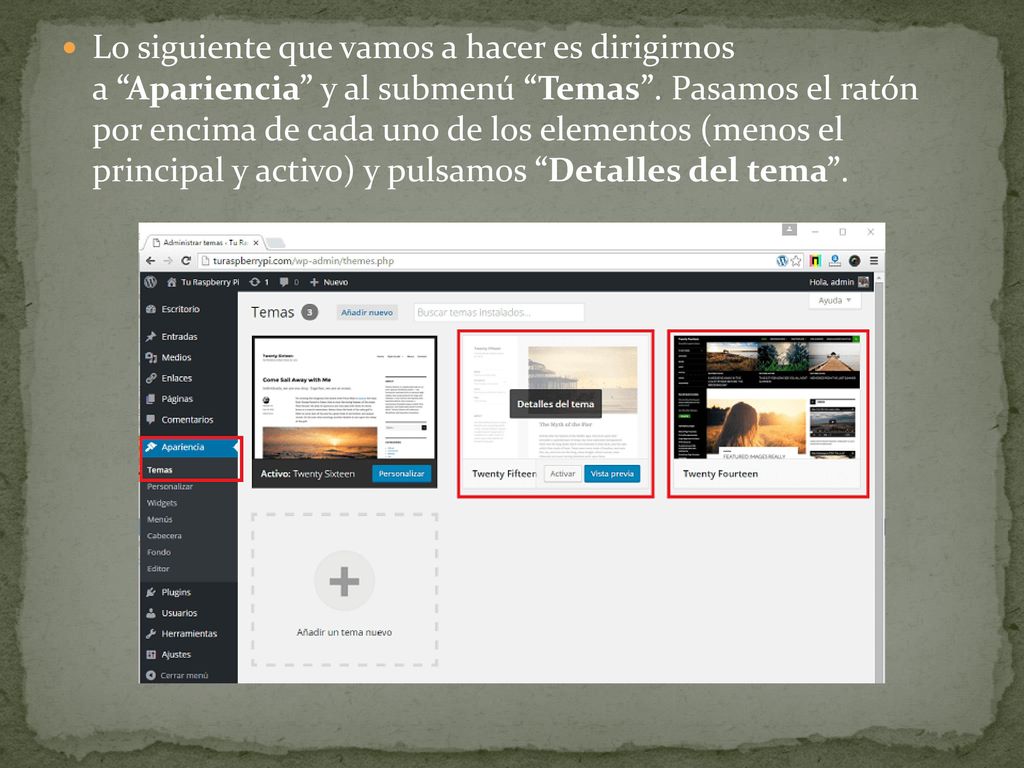The image size is (1024, 768).
Task: Click the Personalizar button on Twenty Sixteen
Action: coord(402,474)
